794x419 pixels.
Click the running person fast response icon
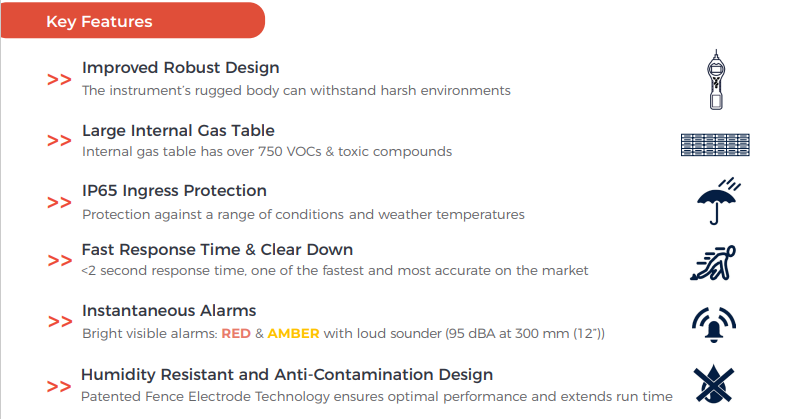(x=712, y=262)
